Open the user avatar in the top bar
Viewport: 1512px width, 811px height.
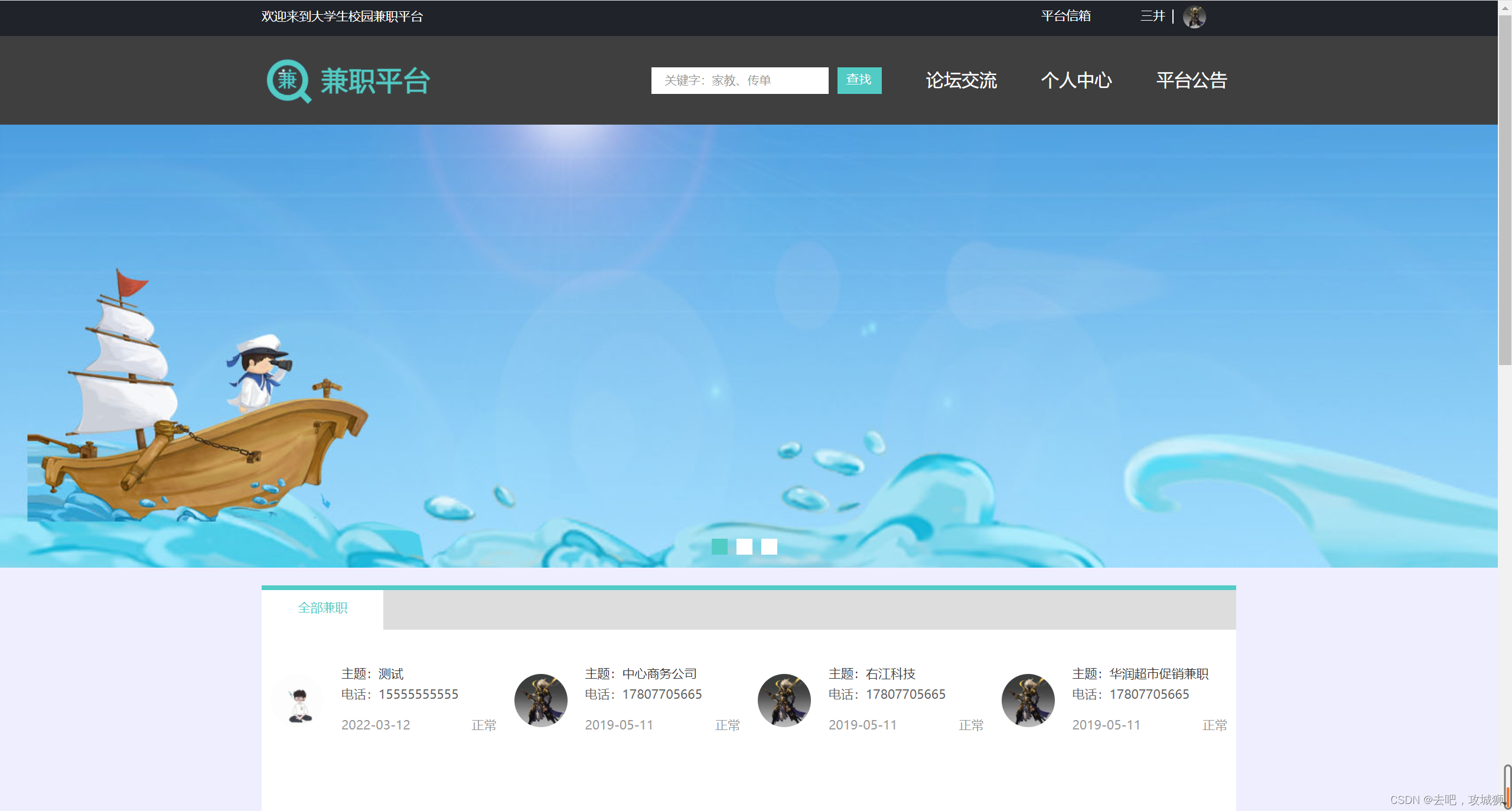coord(1194,17)
